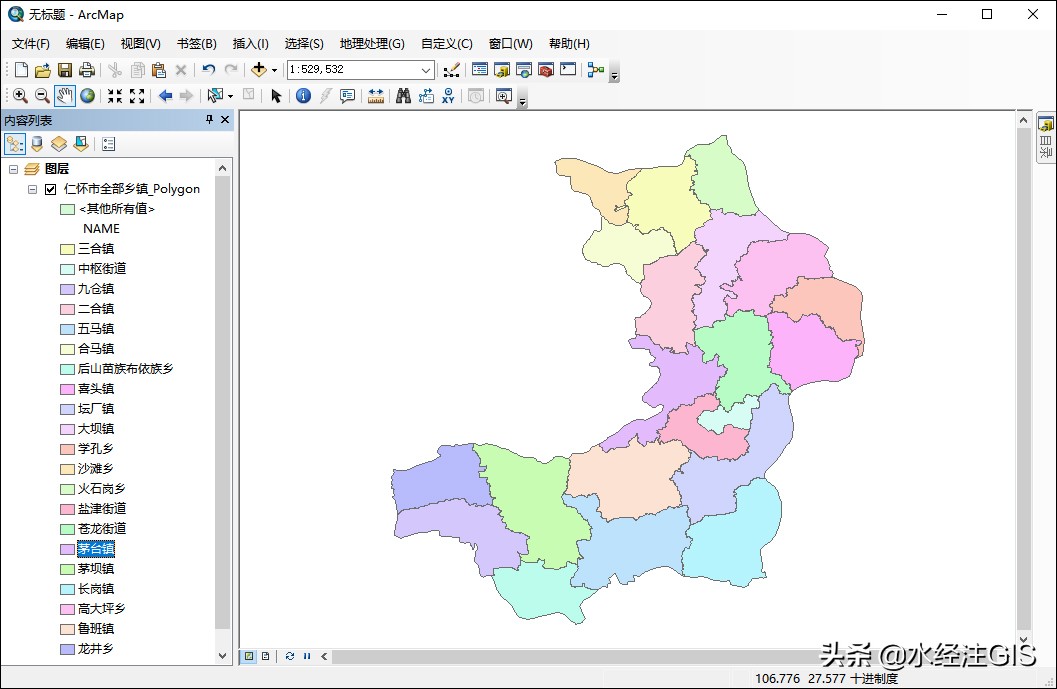Click the Full Extent globe icon
Screen dimensions: 1057x689
pyautogui.click(x=88, y=96)
